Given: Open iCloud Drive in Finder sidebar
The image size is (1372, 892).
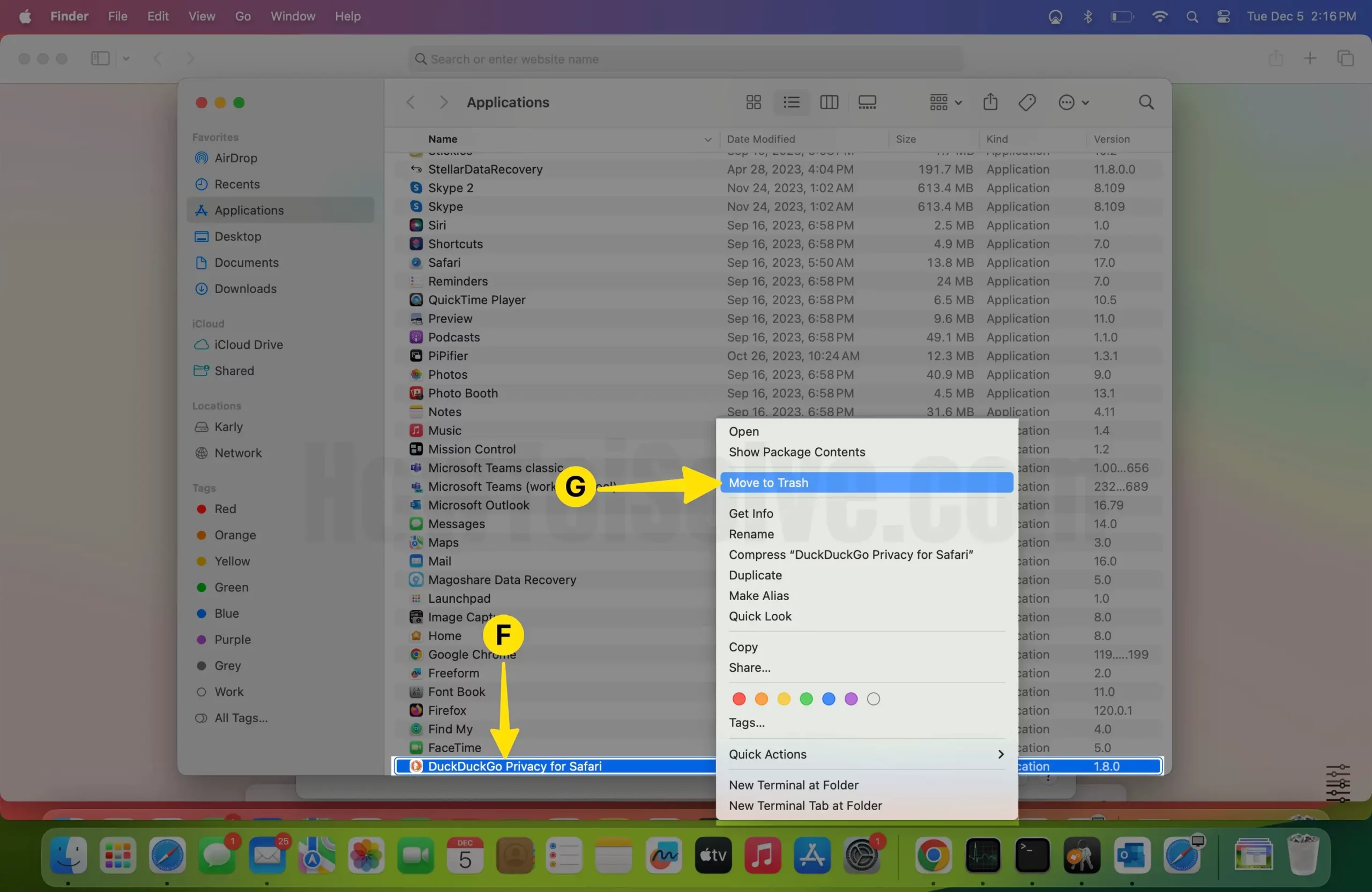Looking at the screenshot, I should point(281,344).
